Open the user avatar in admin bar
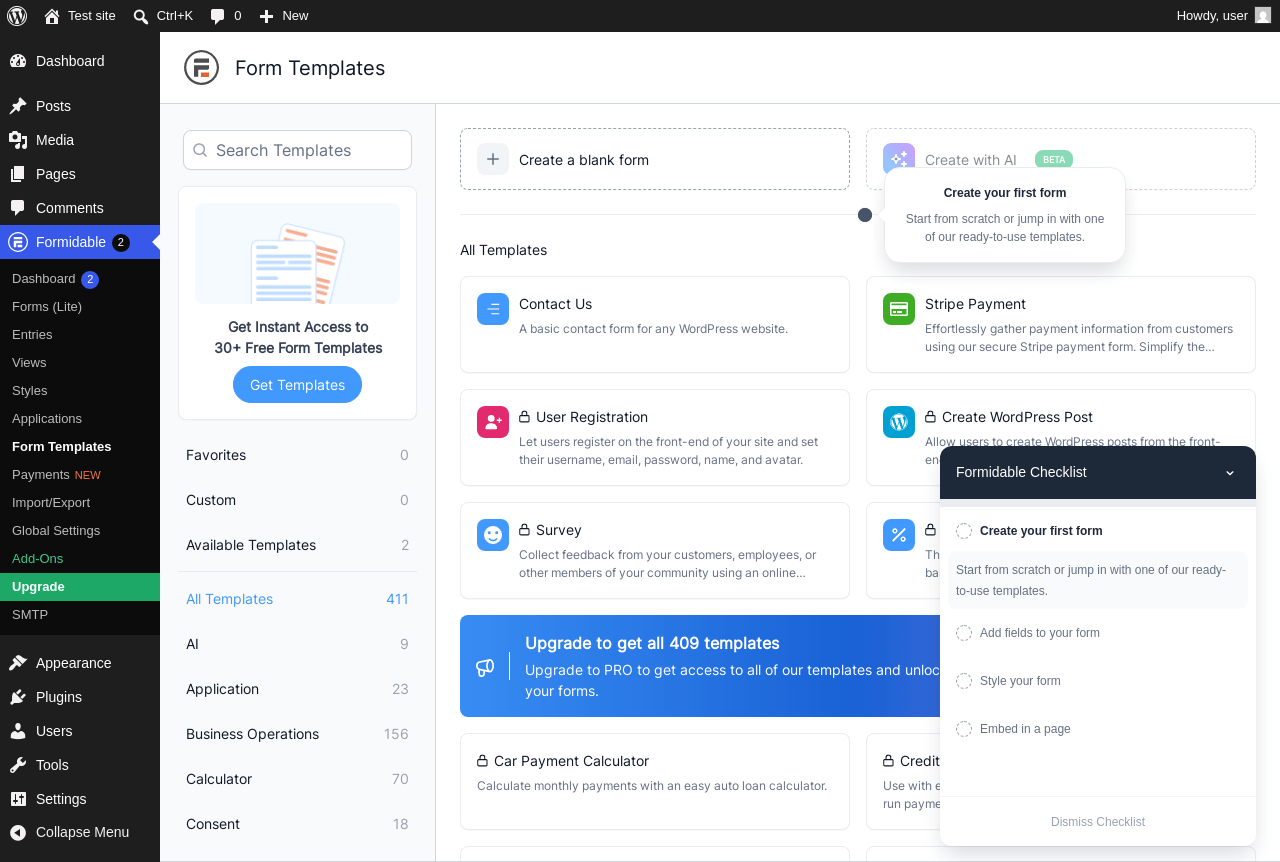 click(x=1263, y=15)
